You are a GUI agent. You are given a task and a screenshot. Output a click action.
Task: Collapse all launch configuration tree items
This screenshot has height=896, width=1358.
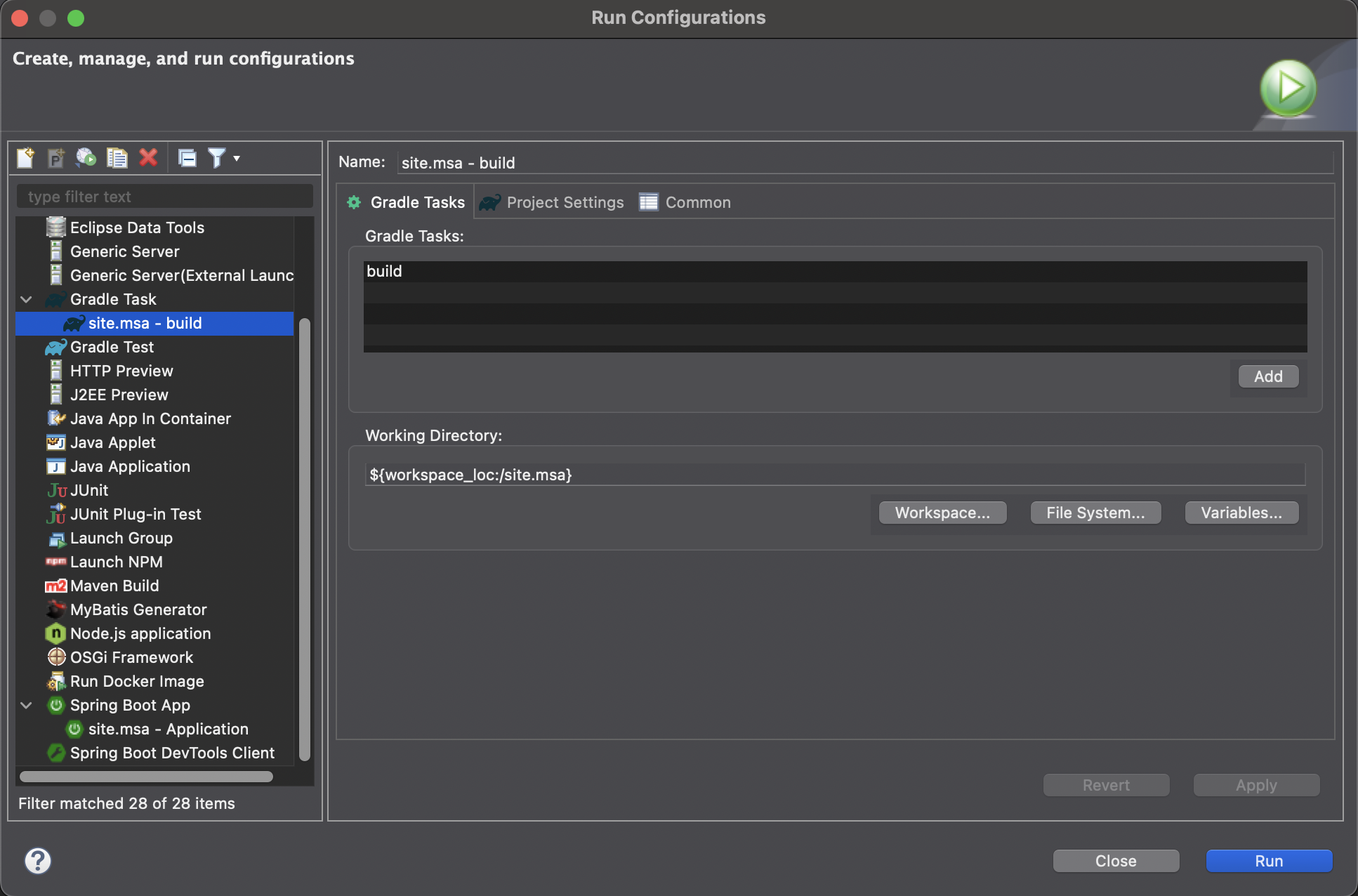pos(187,158)
